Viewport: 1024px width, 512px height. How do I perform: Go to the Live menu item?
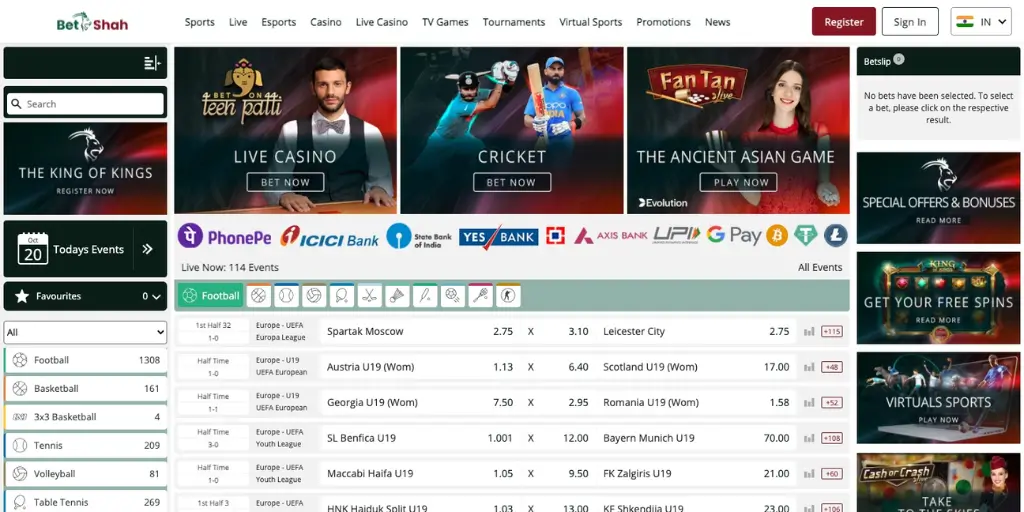pos(238,22)
